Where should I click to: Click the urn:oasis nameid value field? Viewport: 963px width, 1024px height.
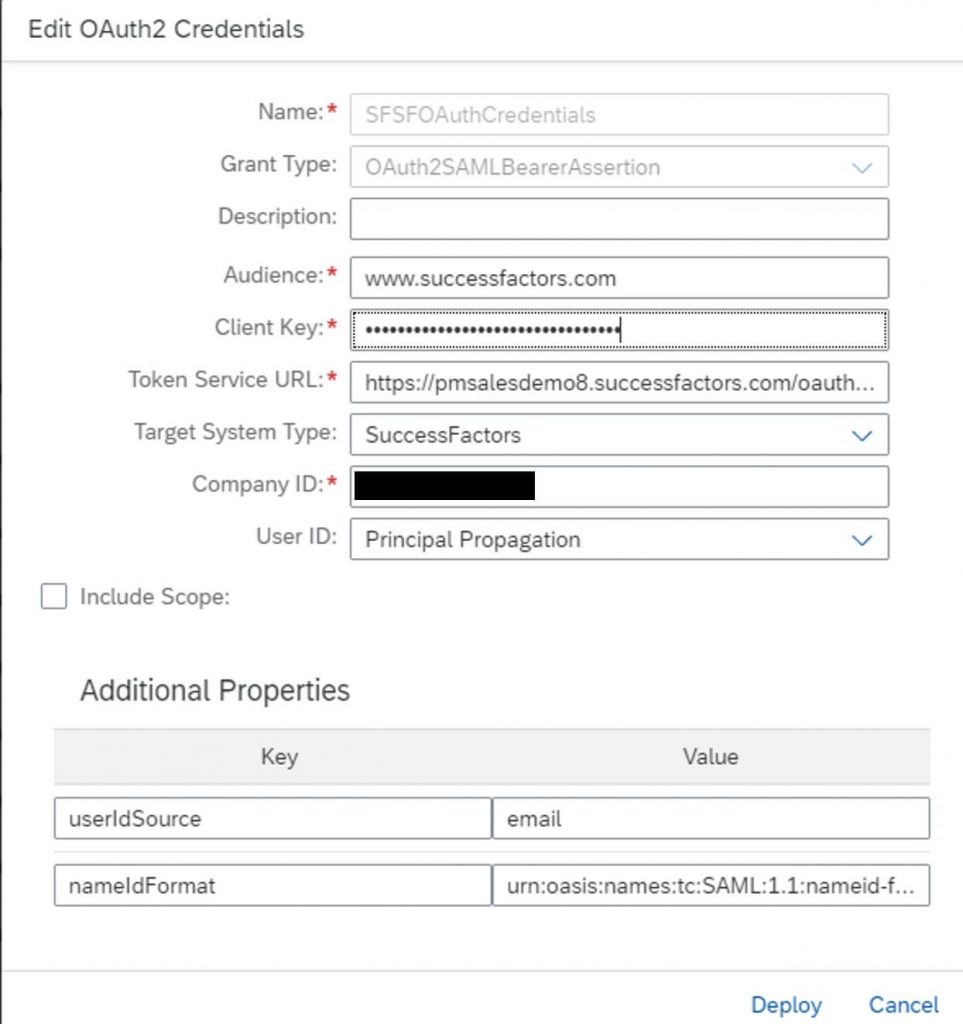pyautogui.click(x=711, y=886)
